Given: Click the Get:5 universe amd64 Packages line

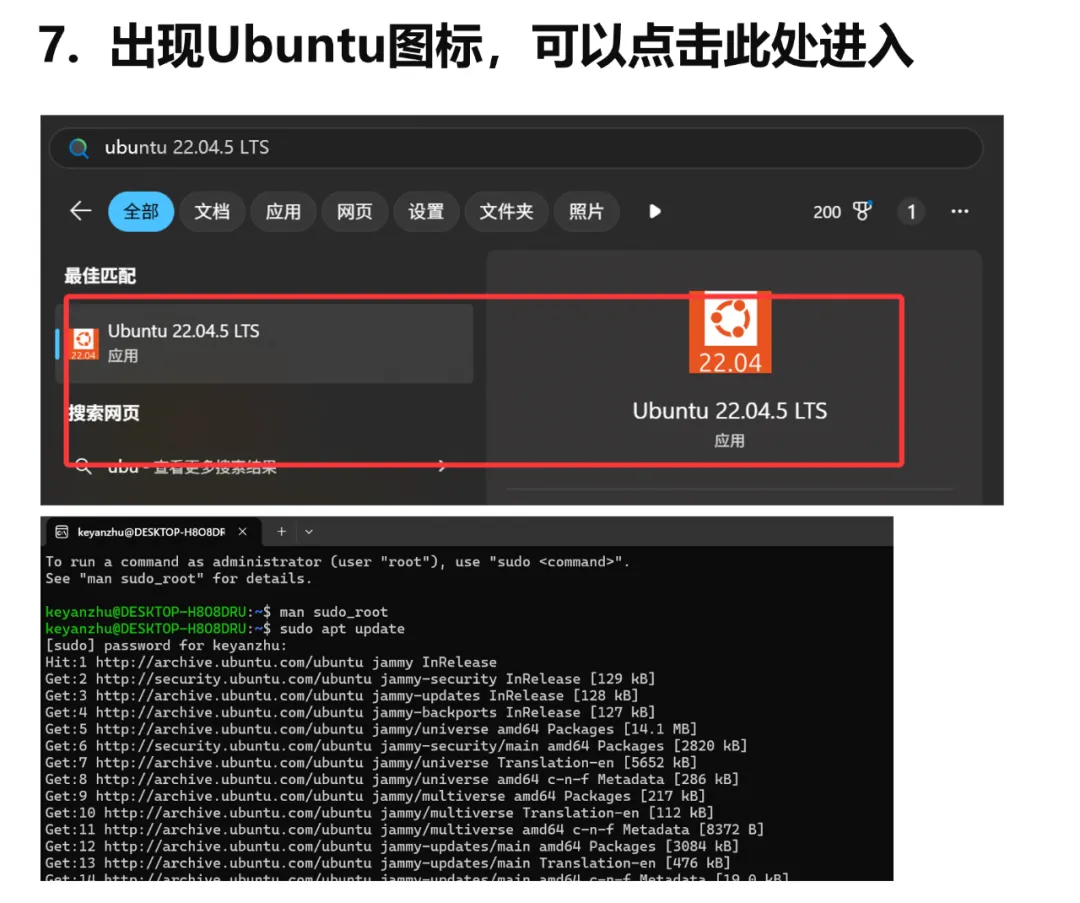Looking at the screenshot, I should coord(371,729).
